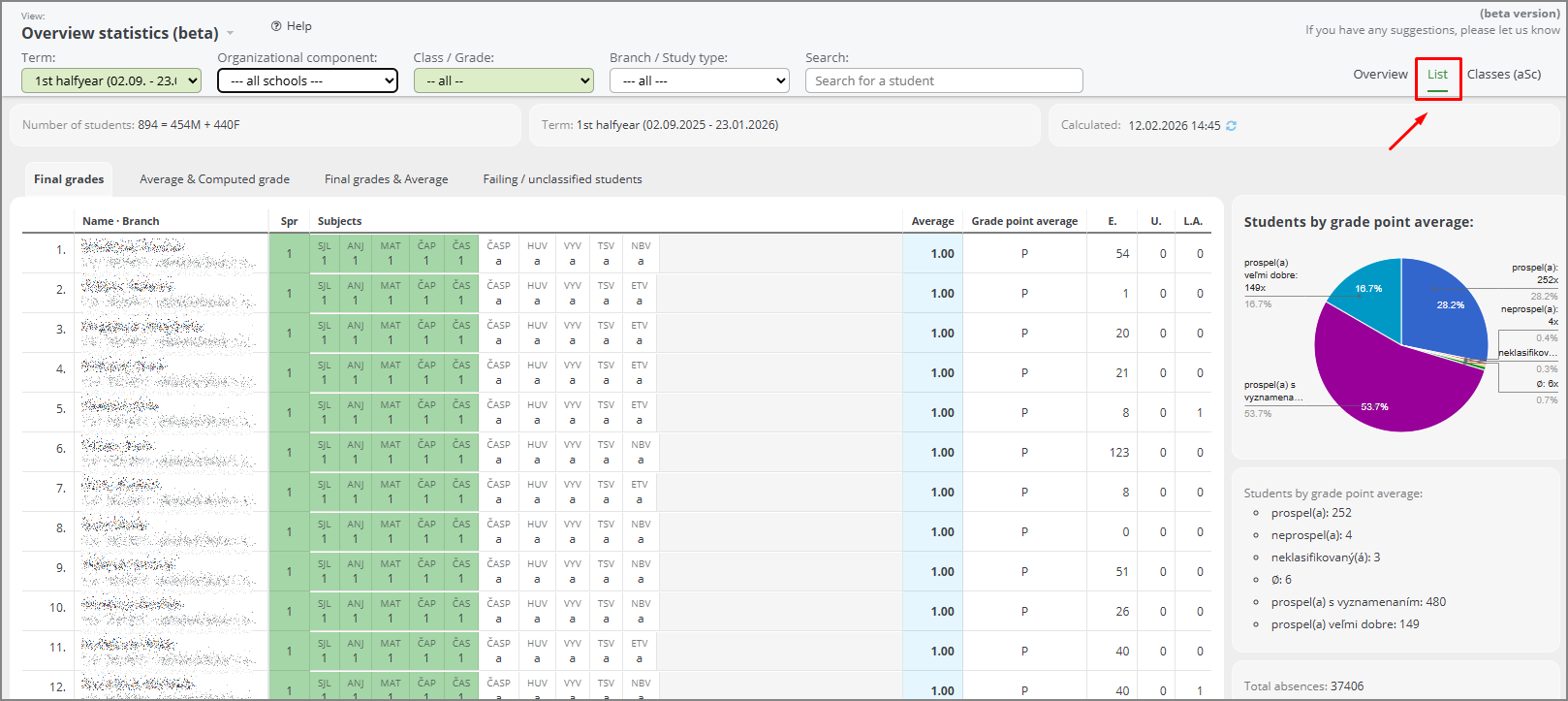This screenshot has height=701, width=1568.
Task: Open the Class / Grade dropdown
Action: click(x=503, y=81)
